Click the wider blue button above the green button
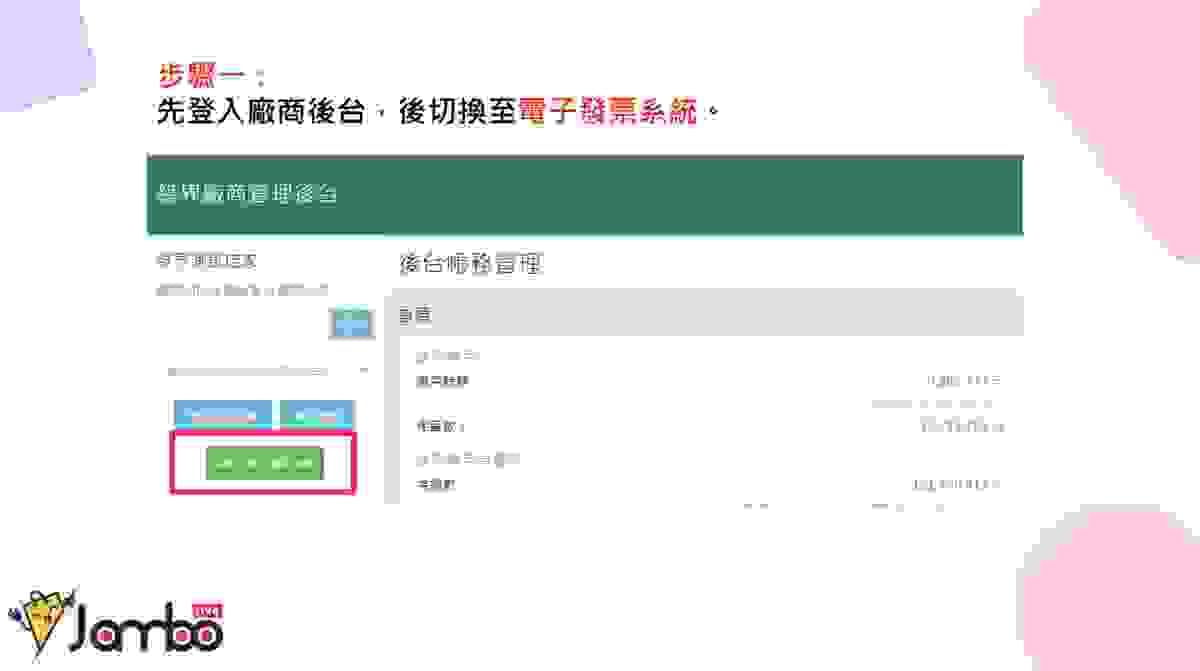This screenshot has width=1200, height=671. click(223, 415)
